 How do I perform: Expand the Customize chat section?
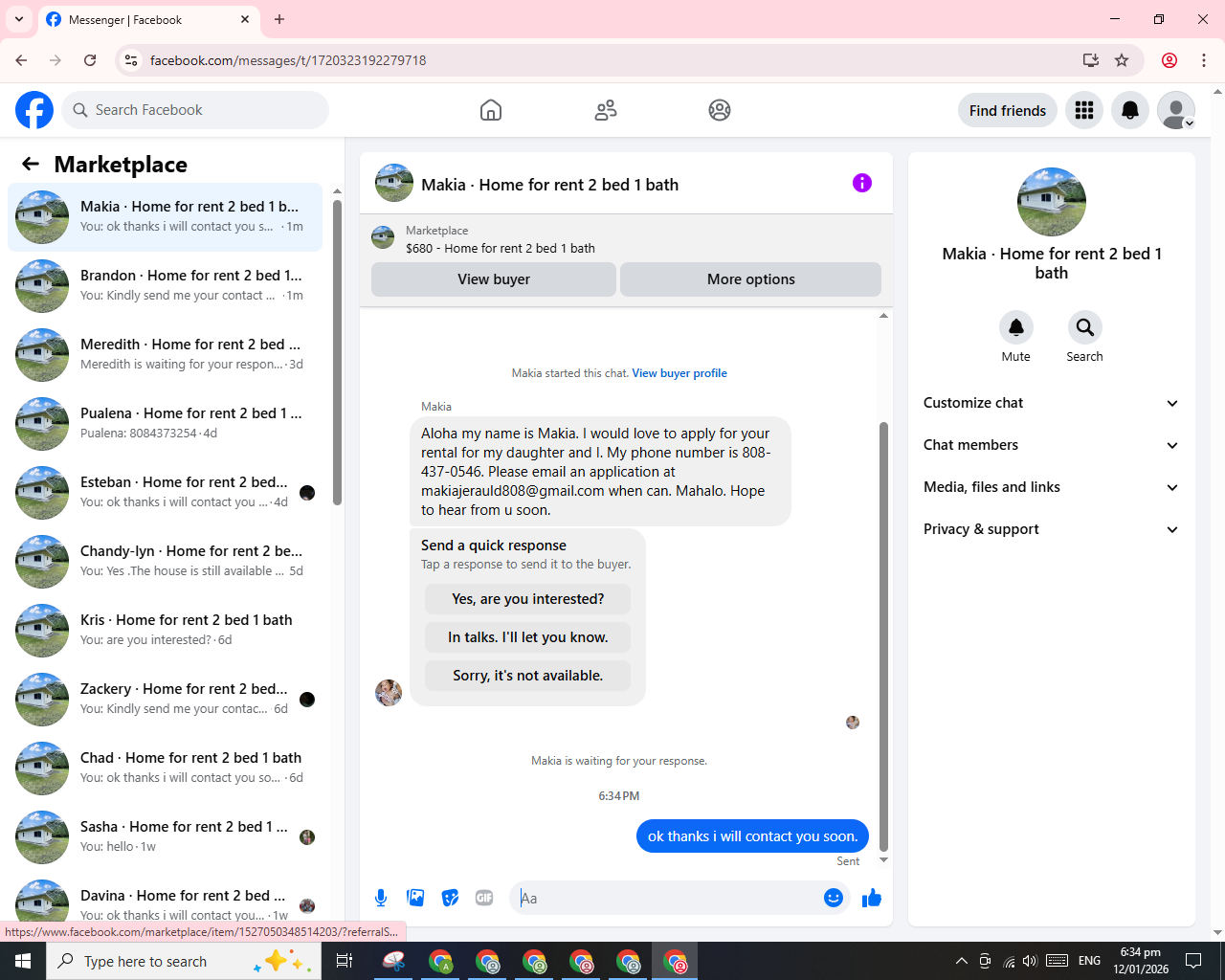pos(1051,403)
